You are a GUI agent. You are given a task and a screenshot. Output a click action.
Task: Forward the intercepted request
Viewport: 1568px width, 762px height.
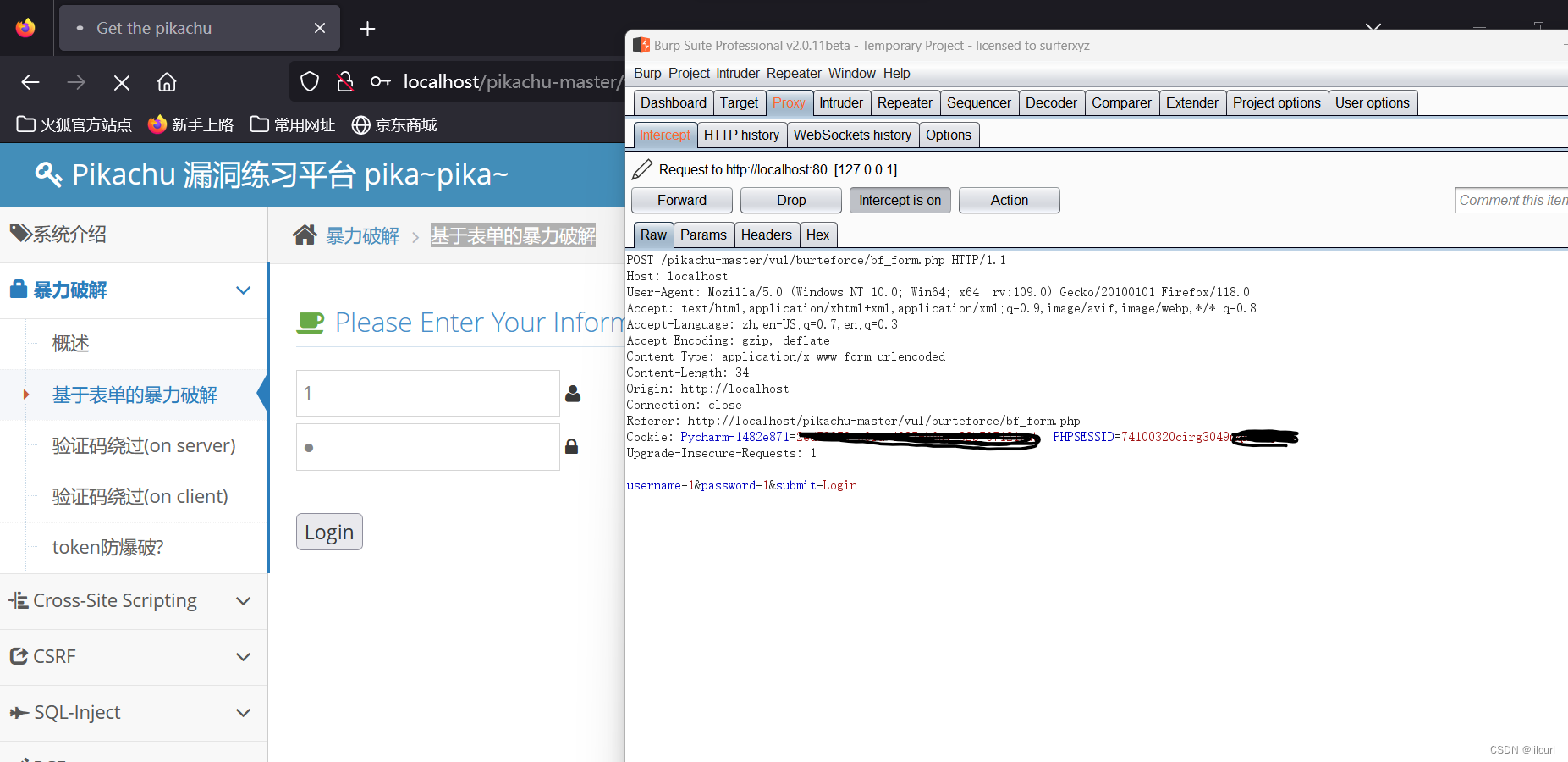[x=682, y=200]
